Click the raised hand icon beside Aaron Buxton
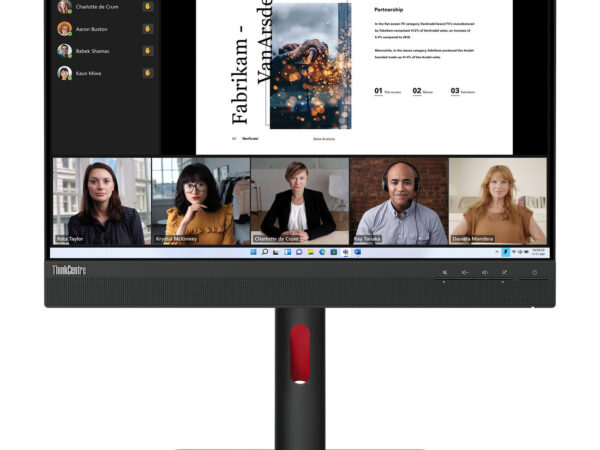Screen dimensions: 600x450 click(147, 29)
